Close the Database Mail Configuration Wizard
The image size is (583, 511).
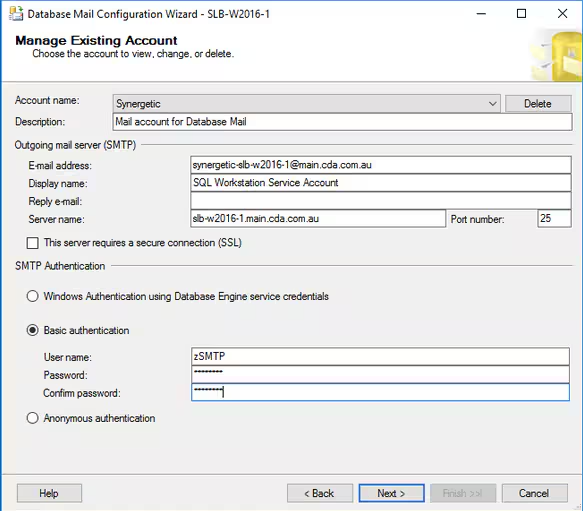[x=562, y=14]
